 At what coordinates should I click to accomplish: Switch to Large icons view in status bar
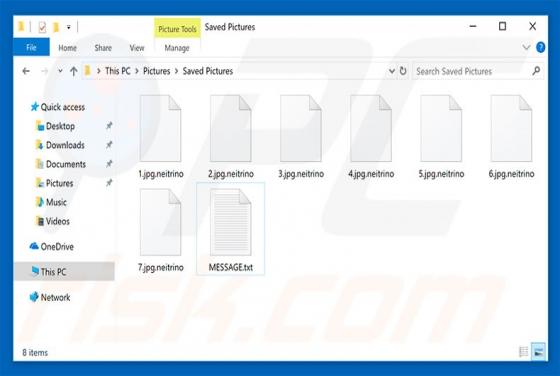click(539, 352)
